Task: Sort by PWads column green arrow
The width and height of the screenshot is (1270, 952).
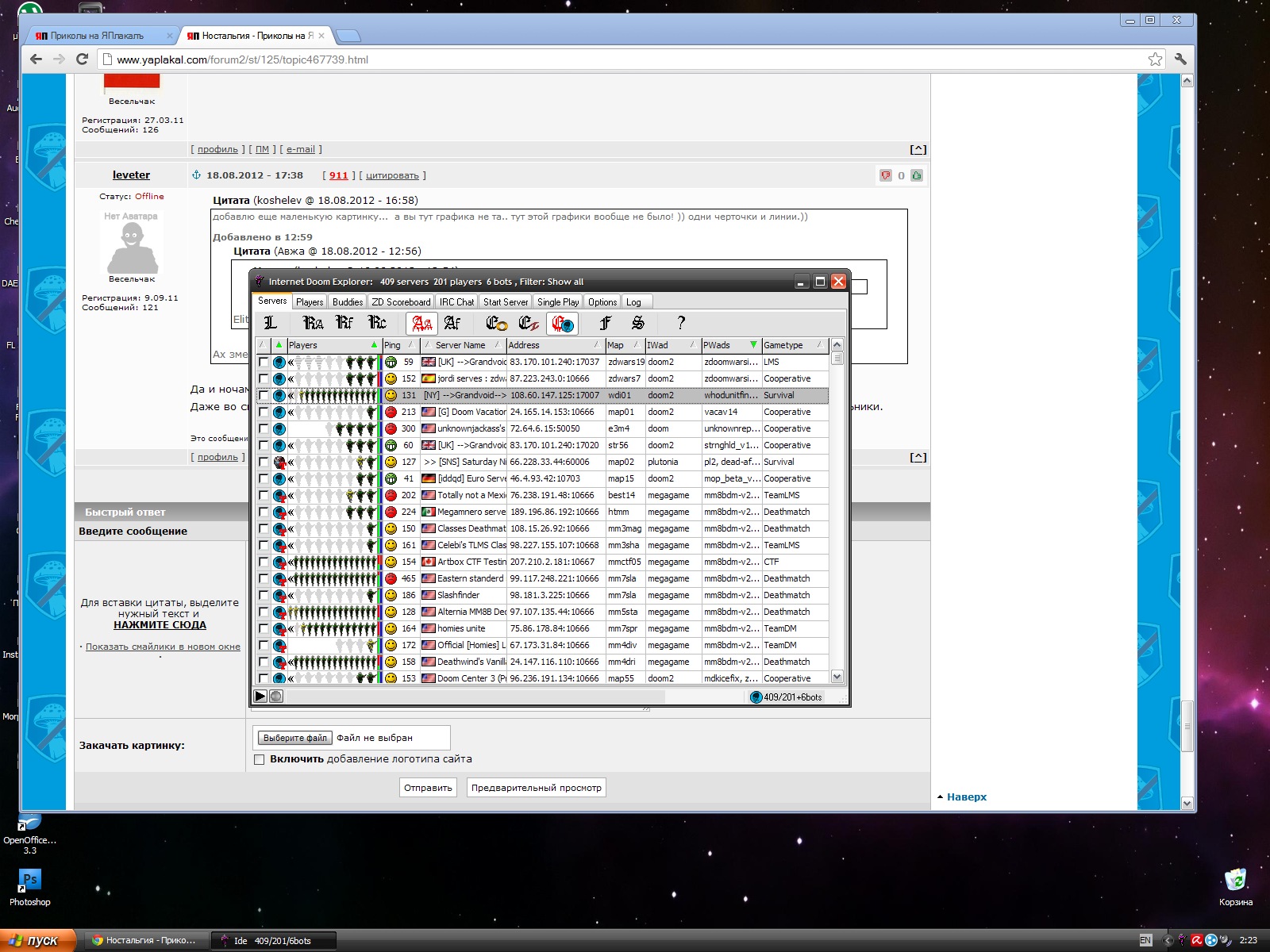Action: point(753,345)
